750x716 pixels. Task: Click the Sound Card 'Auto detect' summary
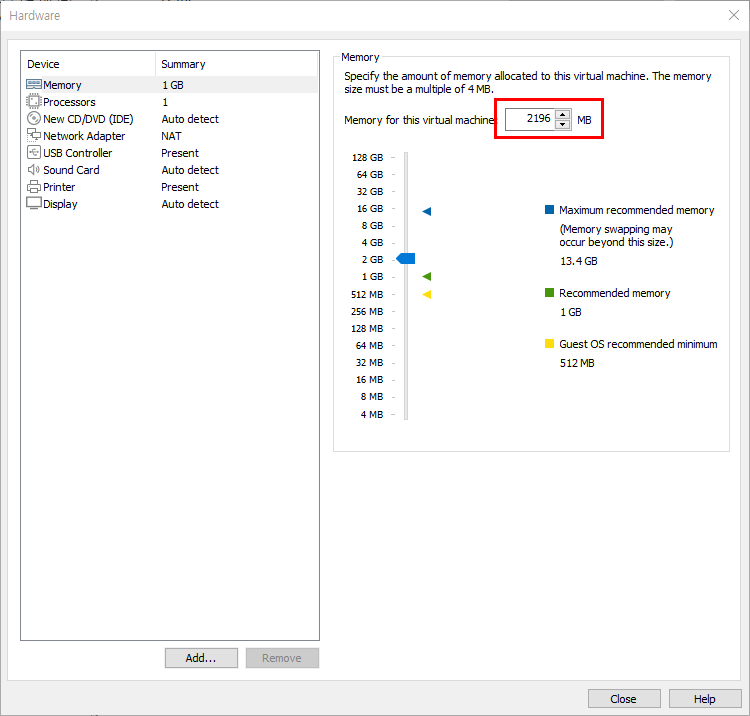190,170
